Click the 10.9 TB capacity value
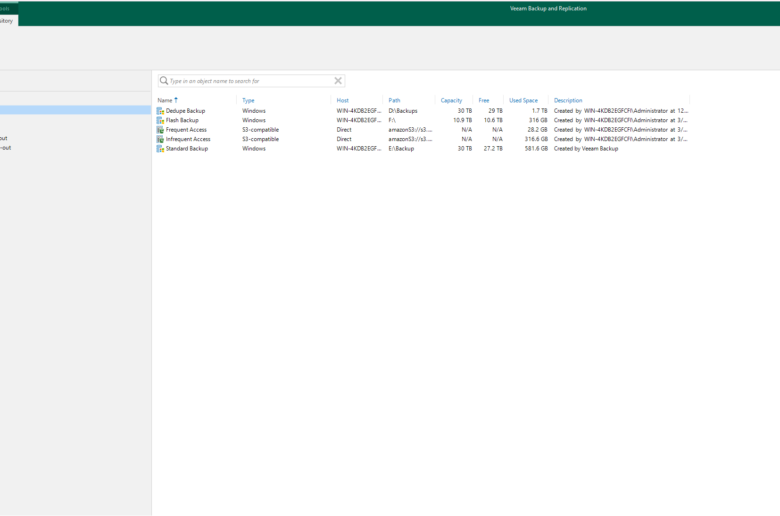Image resolution: width=780 pixels, height=516 pixels. pos(463,120)
